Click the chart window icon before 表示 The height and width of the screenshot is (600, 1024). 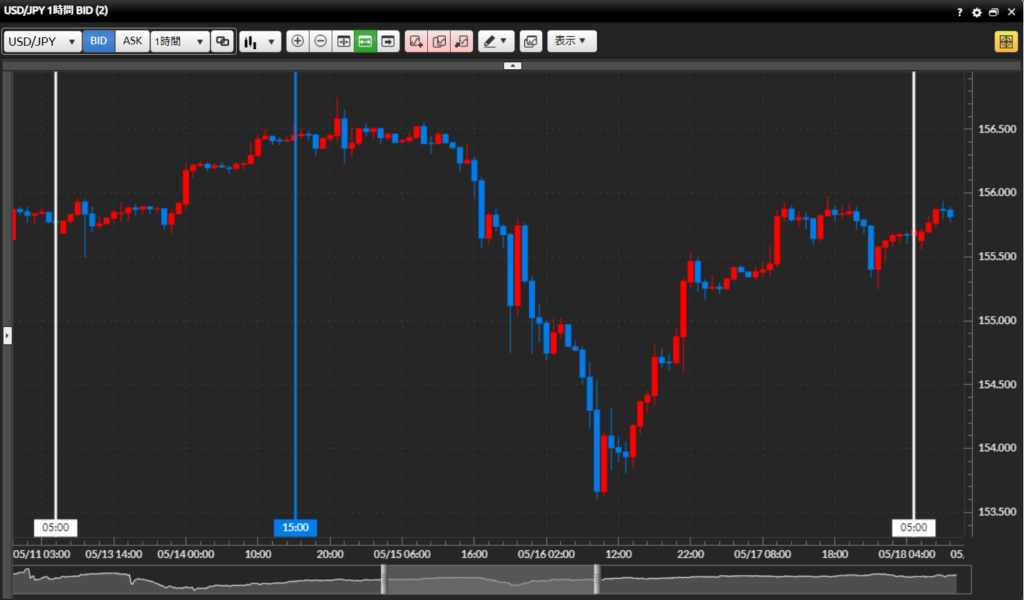530,42
